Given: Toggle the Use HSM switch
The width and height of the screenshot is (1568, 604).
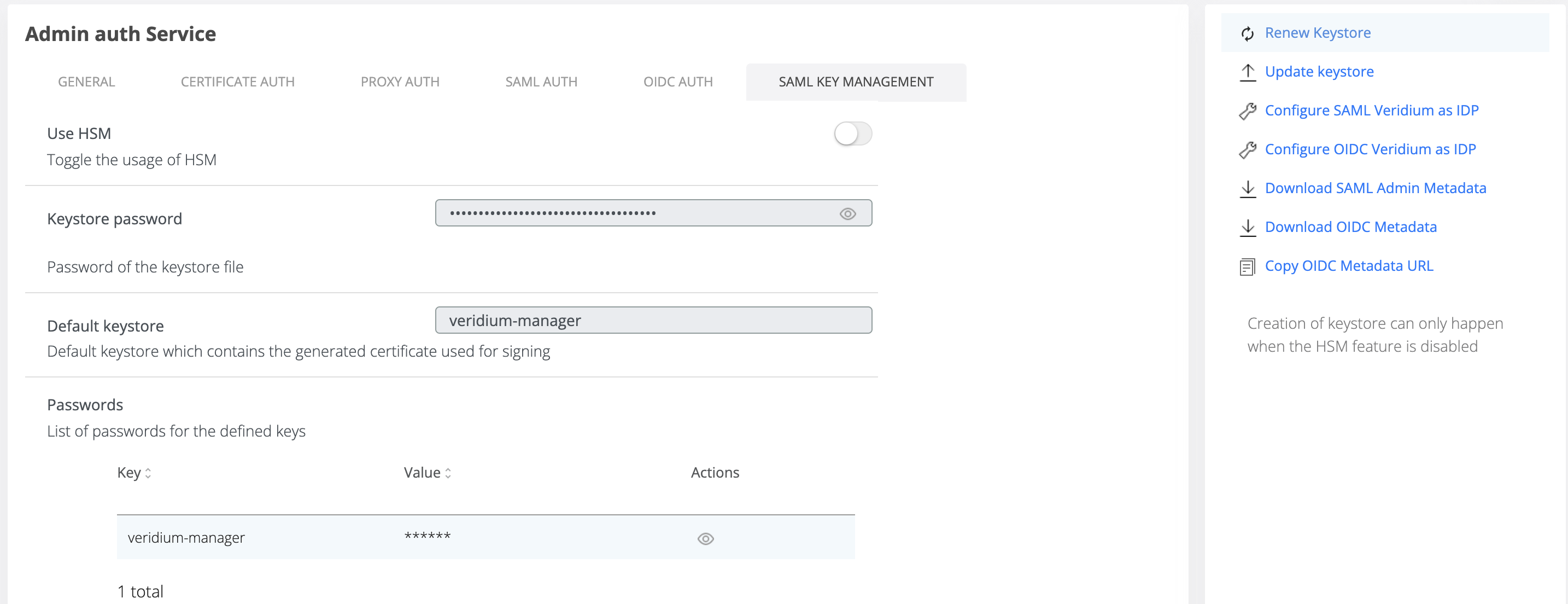Looking at the screenshot, I should pos(852,134).
